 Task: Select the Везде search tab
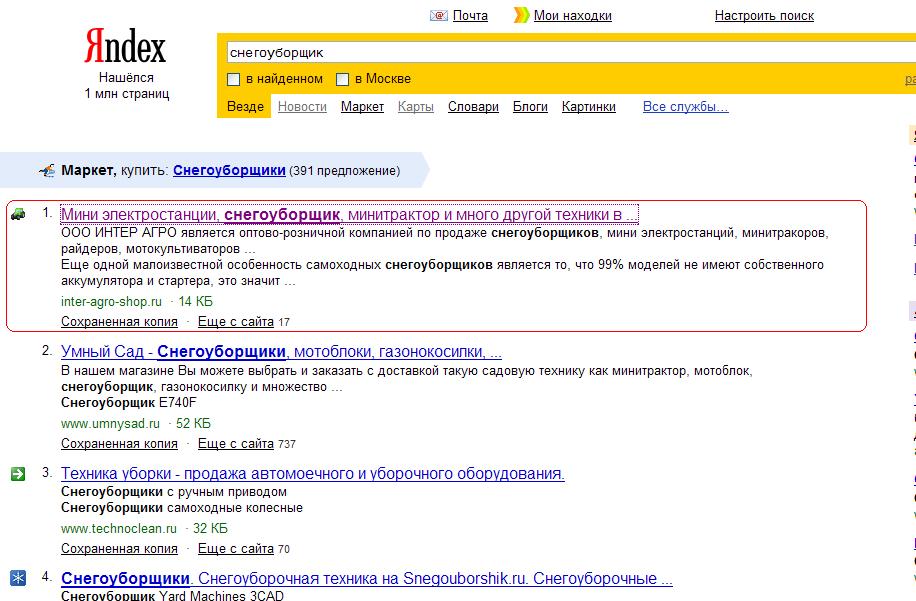tap(245, 107)
